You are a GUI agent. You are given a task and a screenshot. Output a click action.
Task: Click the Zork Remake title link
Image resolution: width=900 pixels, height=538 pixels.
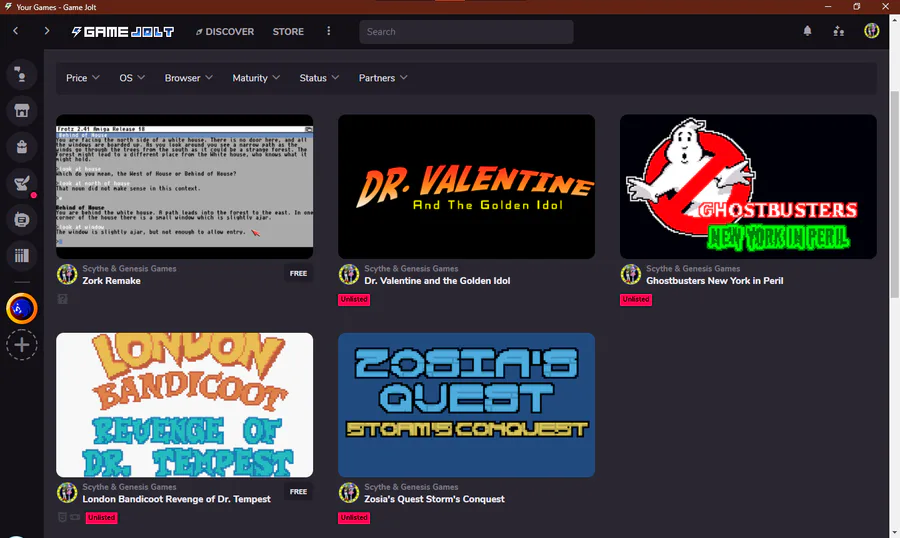pos(111,281)
